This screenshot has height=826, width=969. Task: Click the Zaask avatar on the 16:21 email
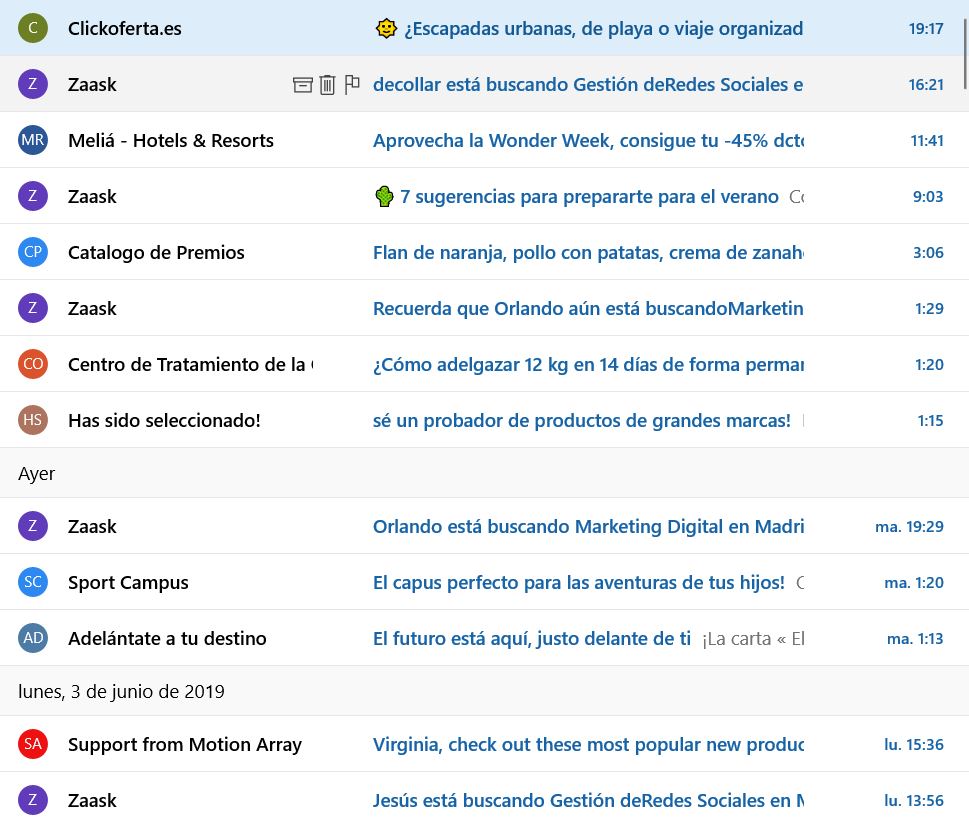(33, 84)
